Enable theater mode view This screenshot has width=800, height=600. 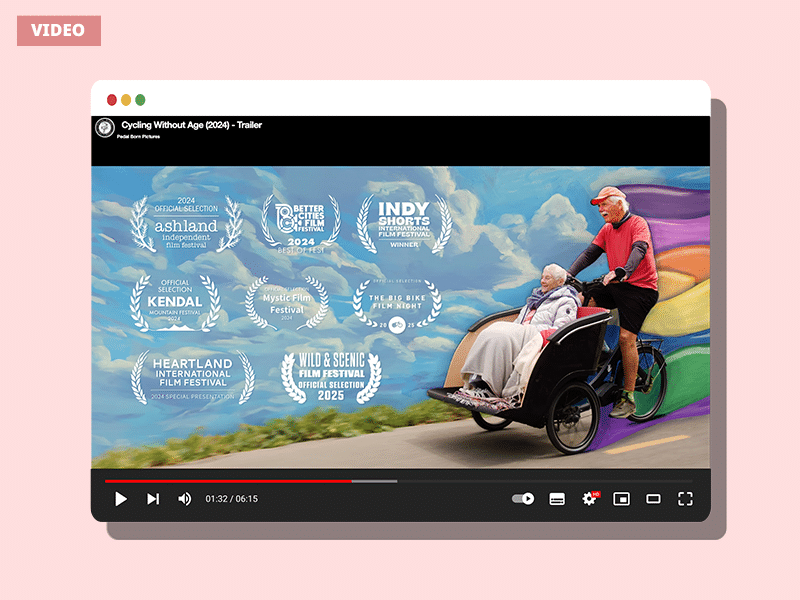coord(653,498)
